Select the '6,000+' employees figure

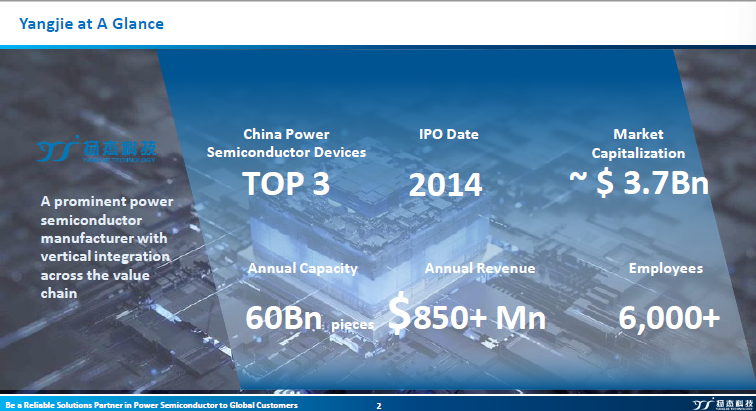[669, 318]
